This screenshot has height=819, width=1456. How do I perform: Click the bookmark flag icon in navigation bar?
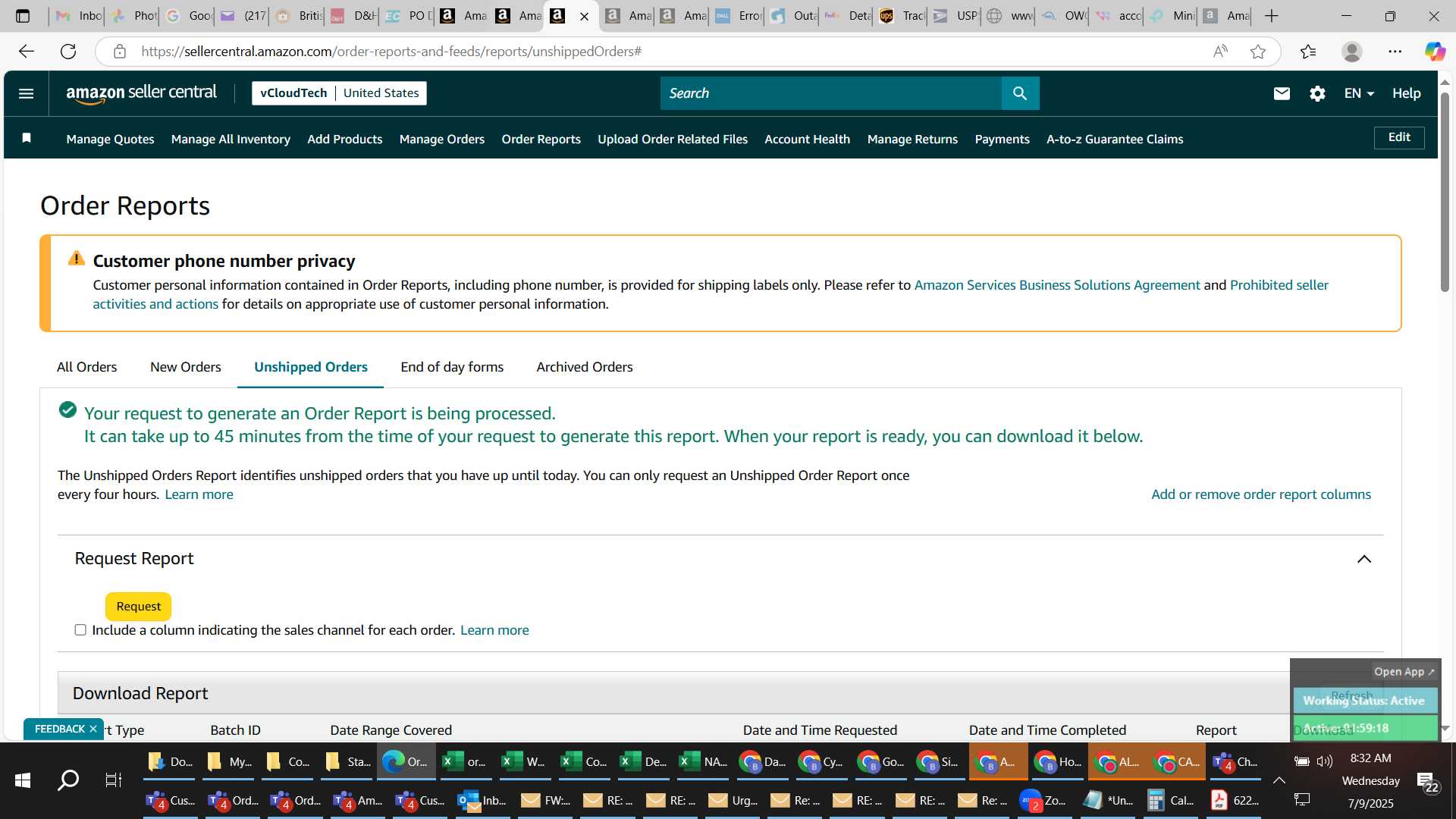click(x=27, y=138)
